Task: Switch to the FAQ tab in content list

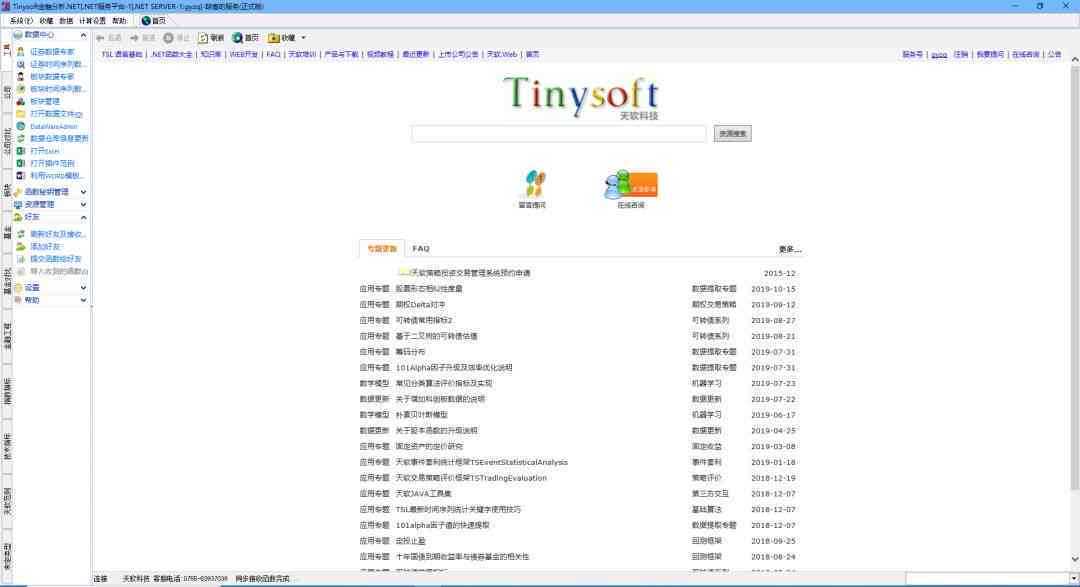Action: tap(421, 249)
